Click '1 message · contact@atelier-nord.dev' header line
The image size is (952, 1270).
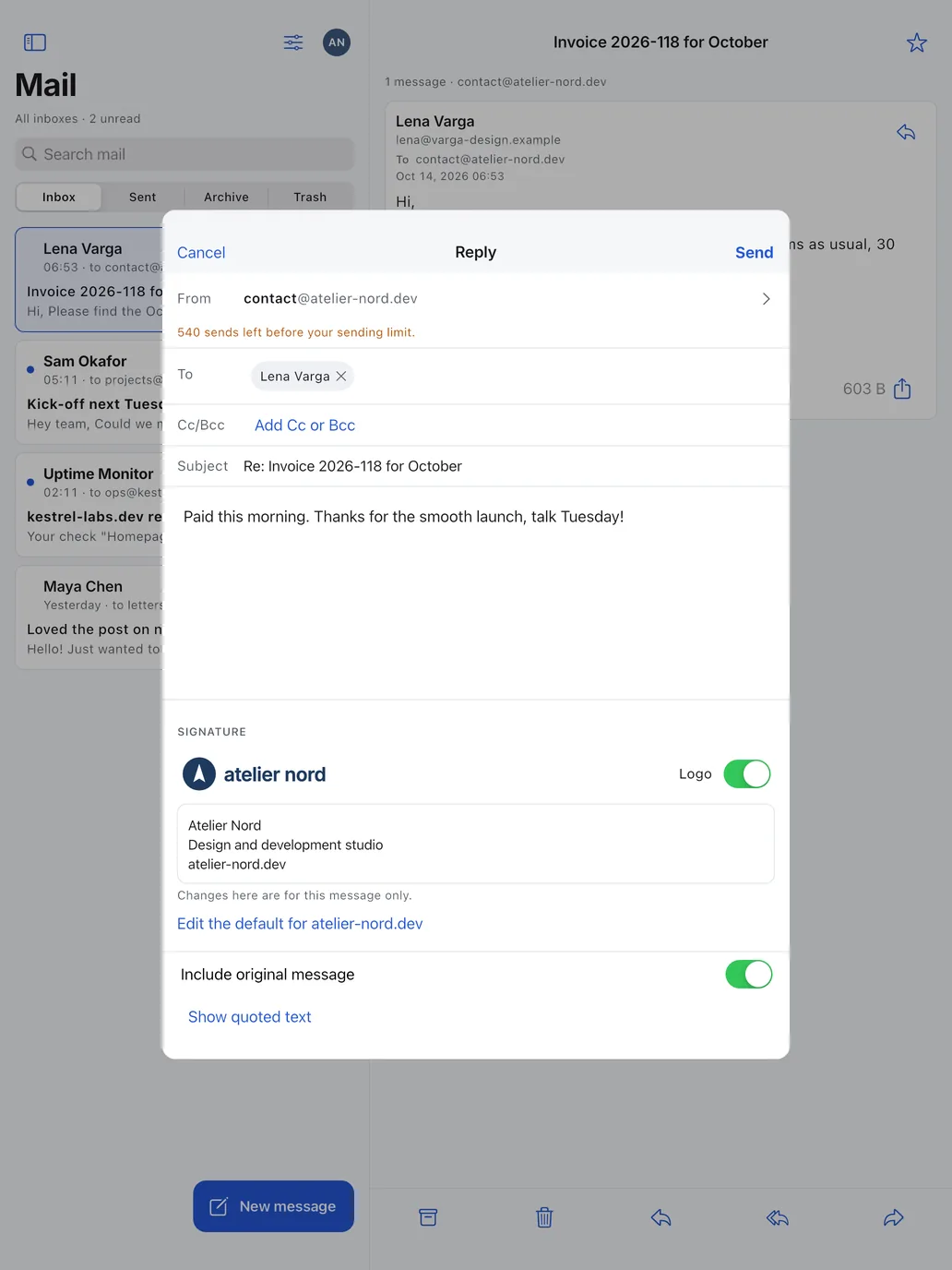pos(495,81)
